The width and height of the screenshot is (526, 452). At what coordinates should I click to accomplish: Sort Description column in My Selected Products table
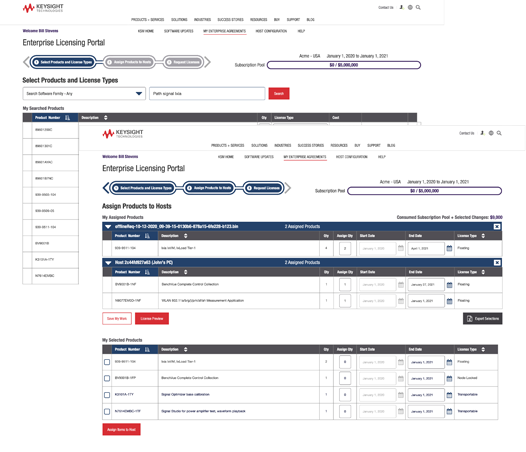click(x=186, y=349)
